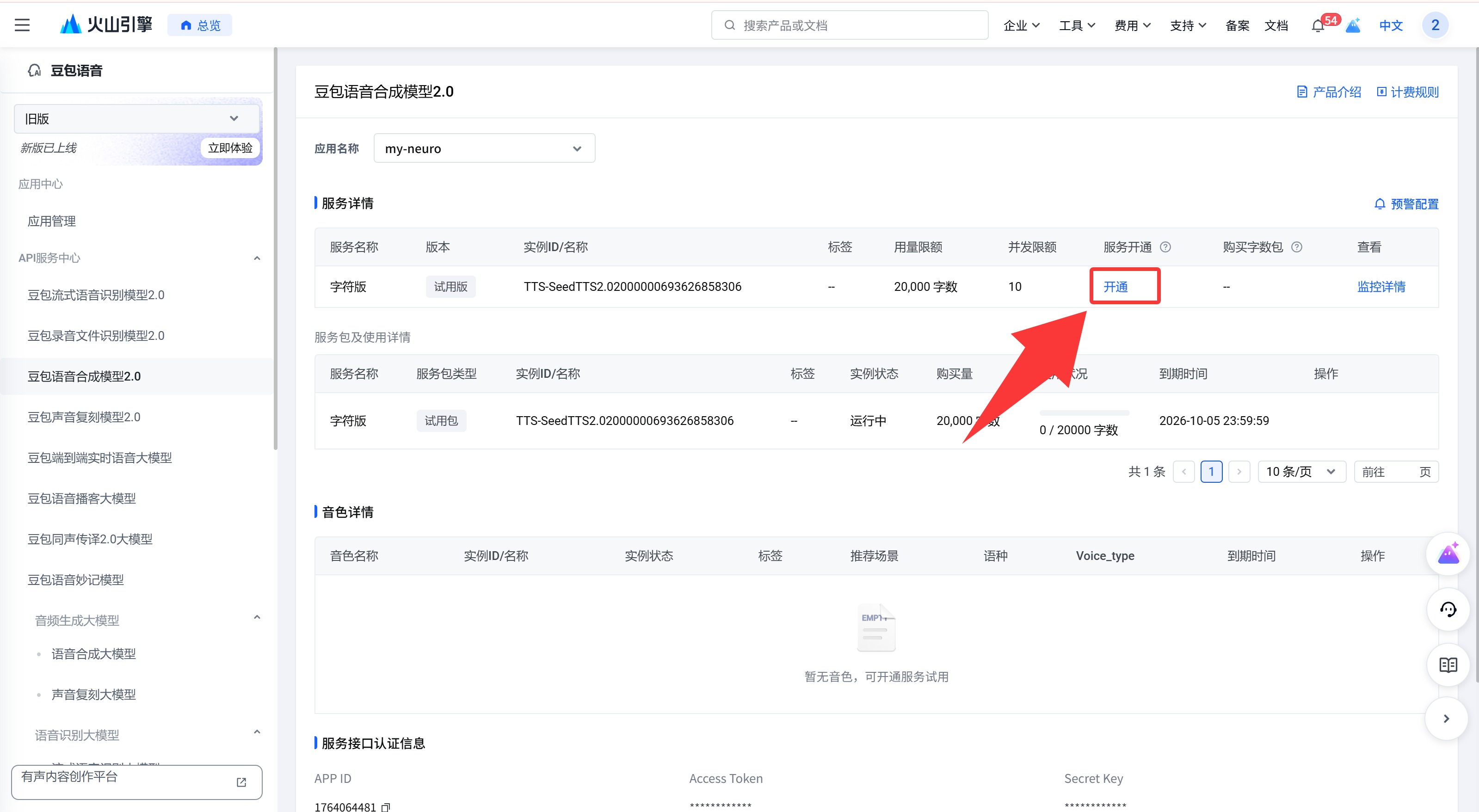Click the notification bell icon
Viewport: 1479px width, 812px height.
coord(1318,26)
